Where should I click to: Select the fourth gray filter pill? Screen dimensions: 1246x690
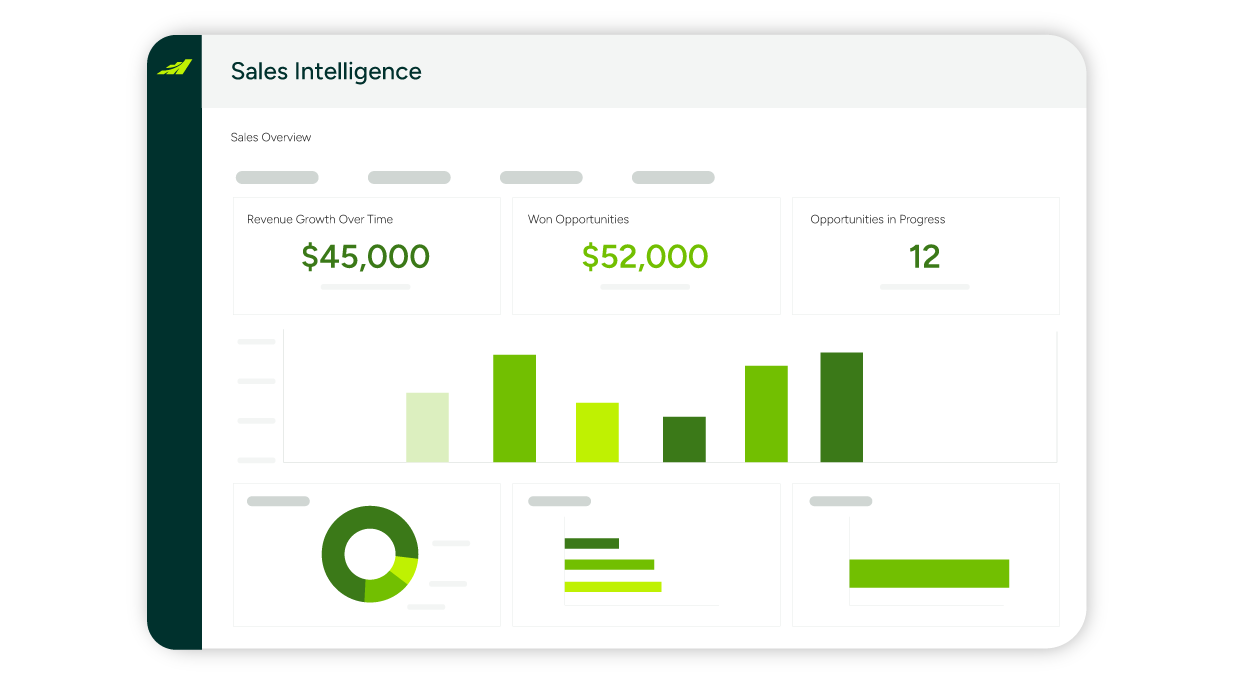[x=673, y=178]
